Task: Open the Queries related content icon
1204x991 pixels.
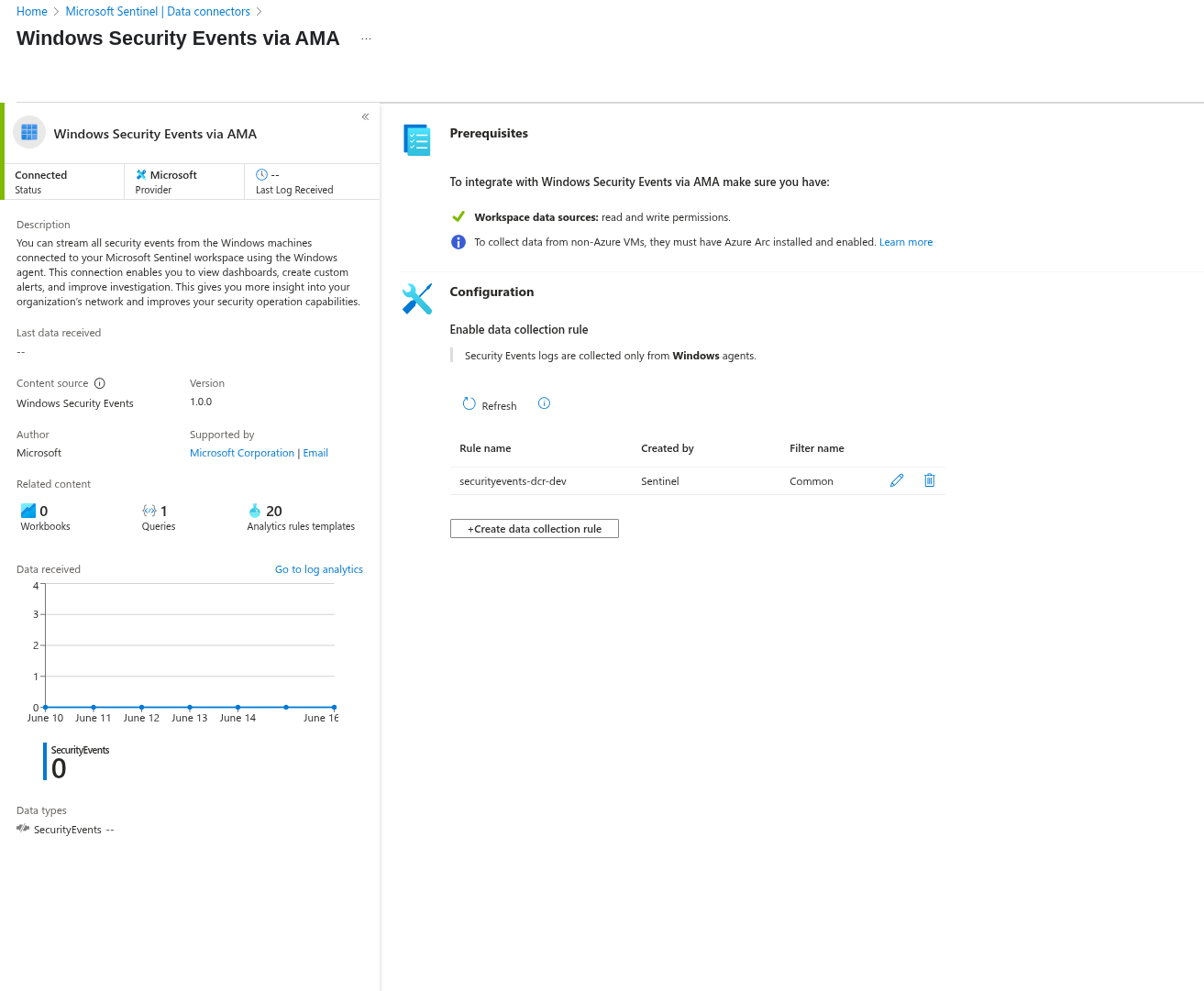Action: [x=149, y=511]
